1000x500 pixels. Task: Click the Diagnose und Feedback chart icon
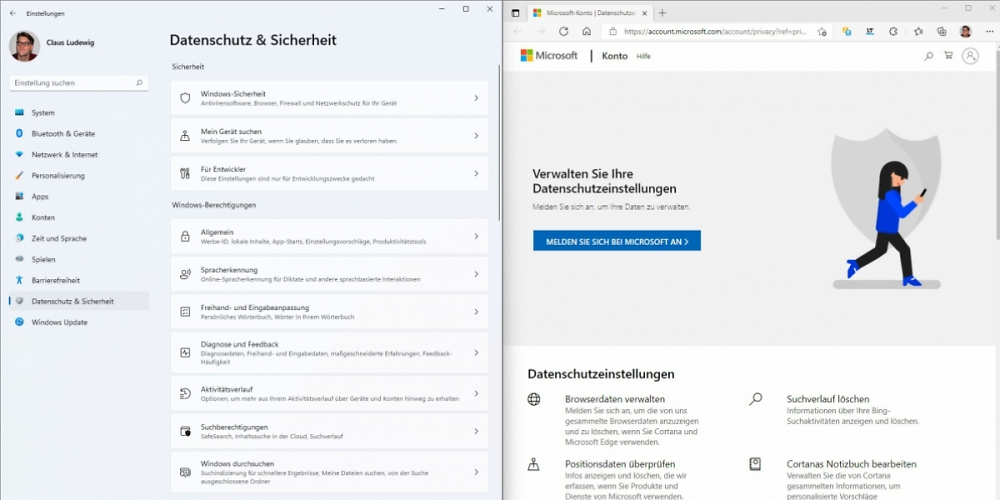pos(185,352)
